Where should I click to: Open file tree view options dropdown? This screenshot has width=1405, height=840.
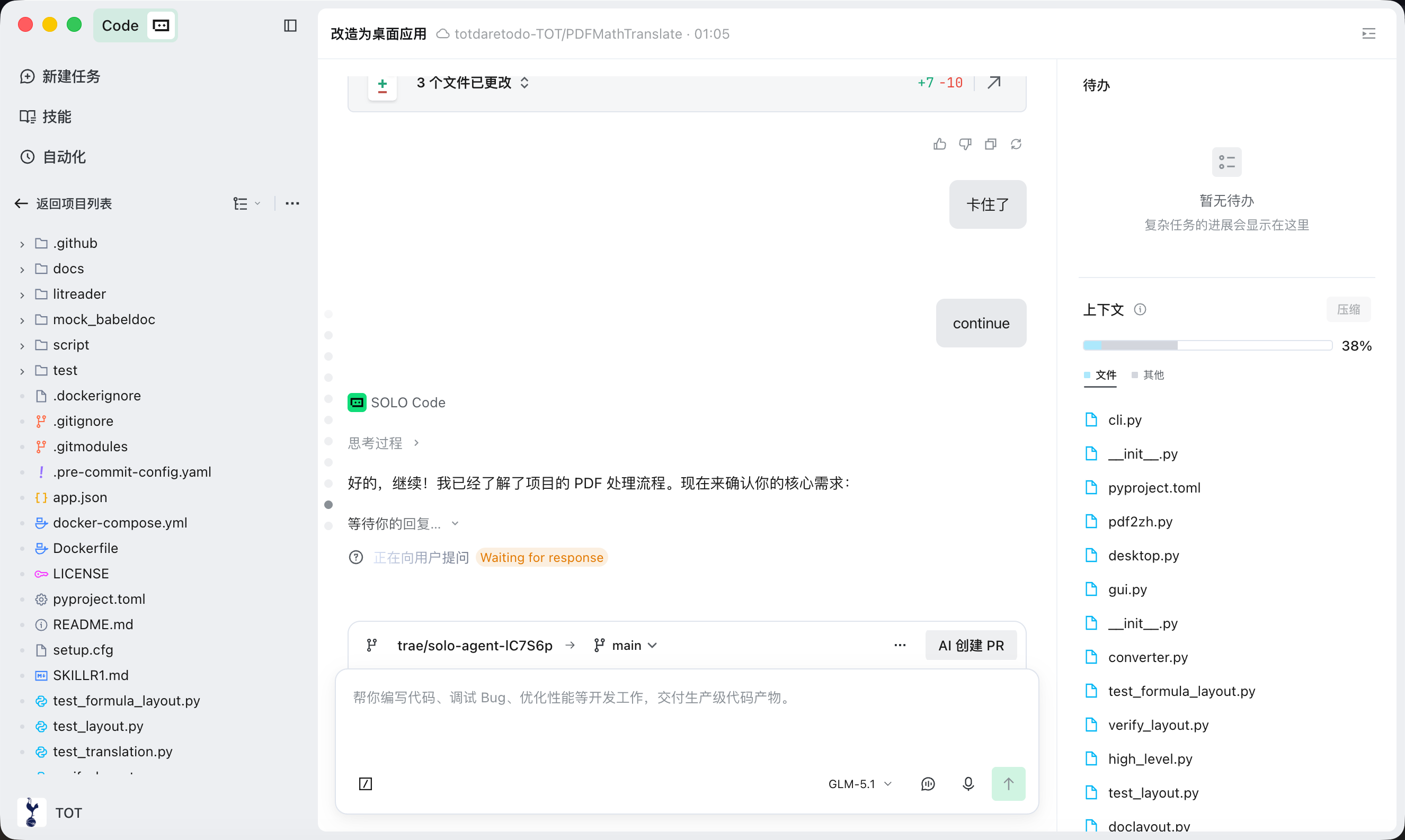[247, 203]
